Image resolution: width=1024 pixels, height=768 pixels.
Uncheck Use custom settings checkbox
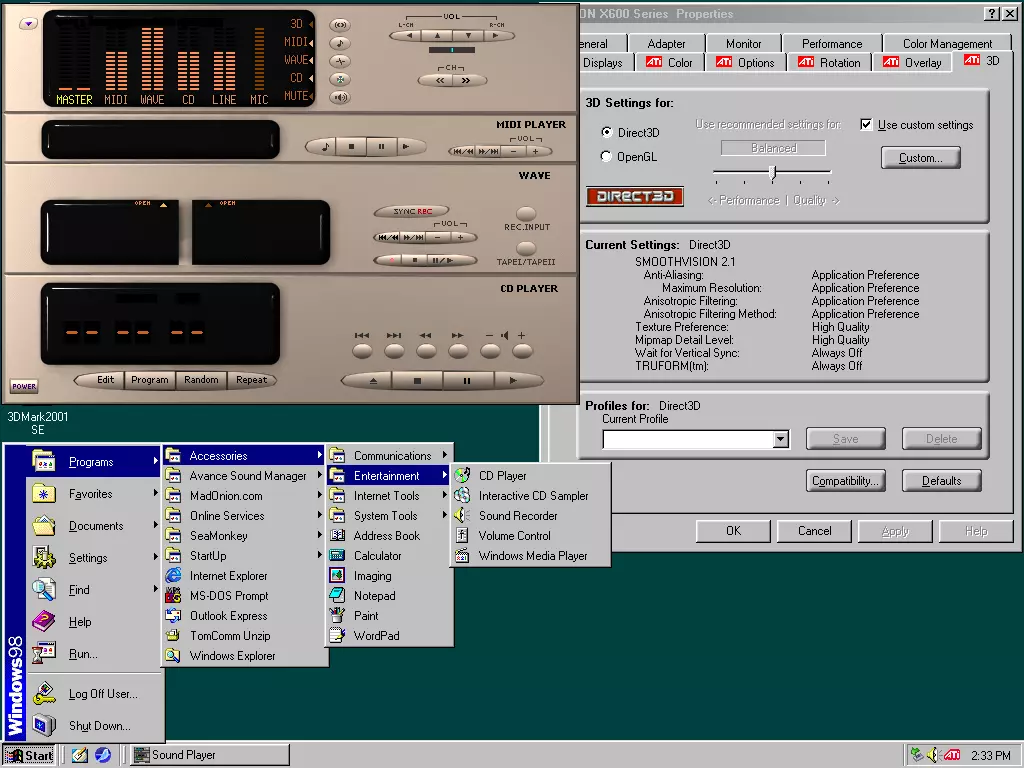(x=866, y=125)
